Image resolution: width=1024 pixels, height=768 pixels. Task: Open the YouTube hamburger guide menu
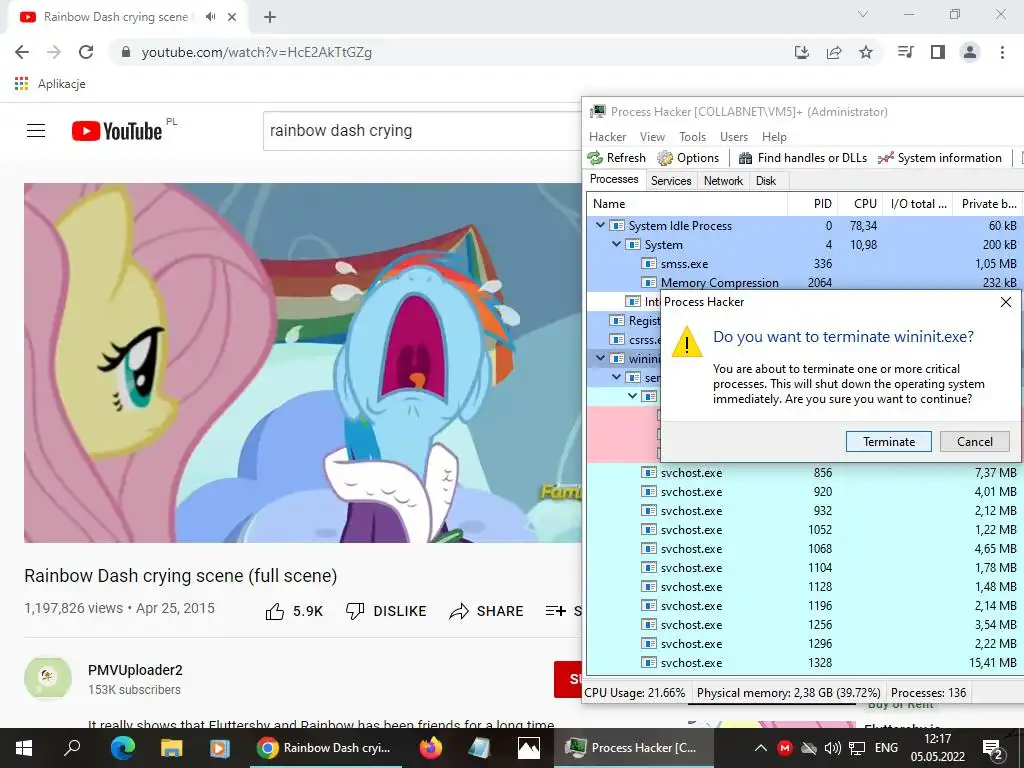click(x=36, y=131)
